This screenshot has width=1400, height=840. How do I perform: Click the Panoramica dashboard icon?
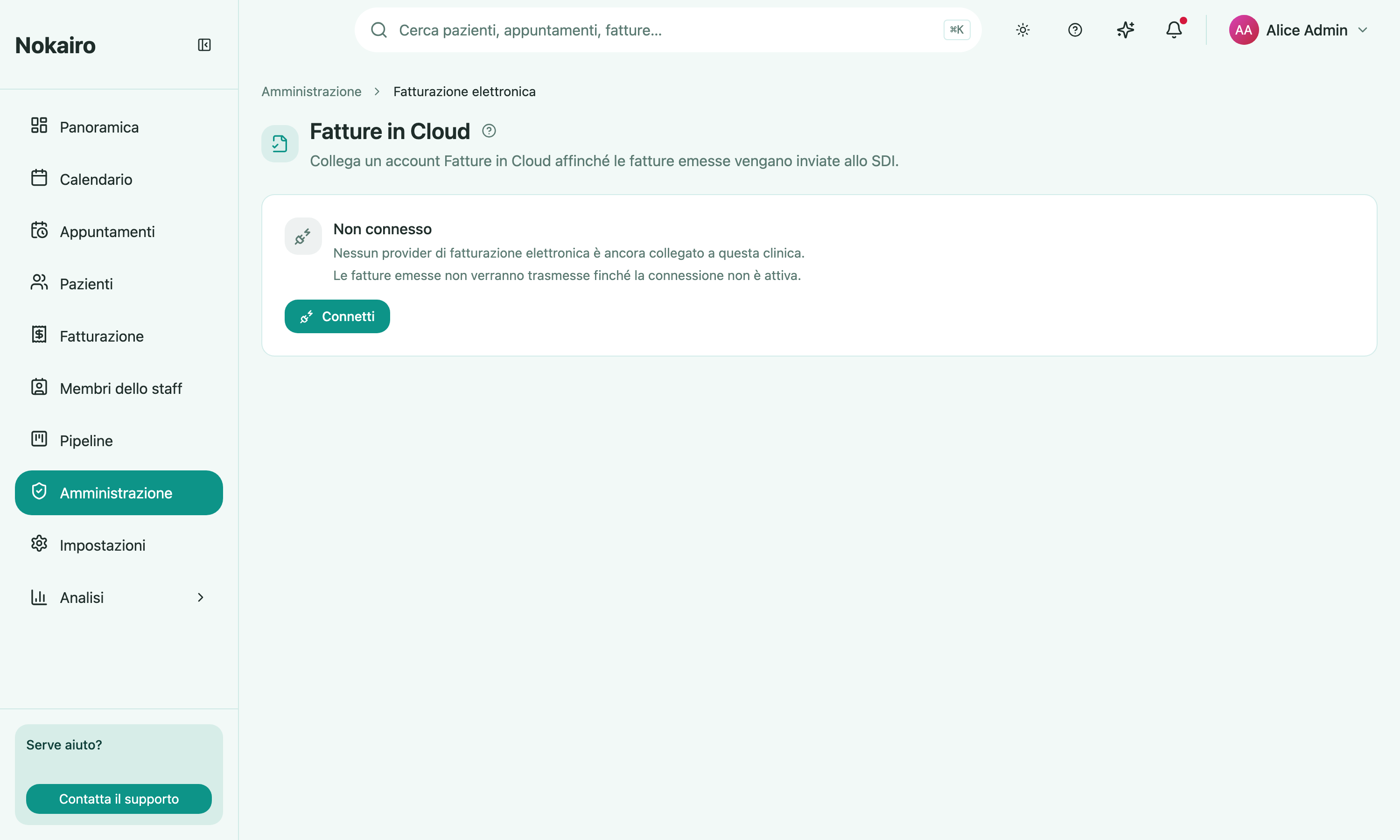39,125
